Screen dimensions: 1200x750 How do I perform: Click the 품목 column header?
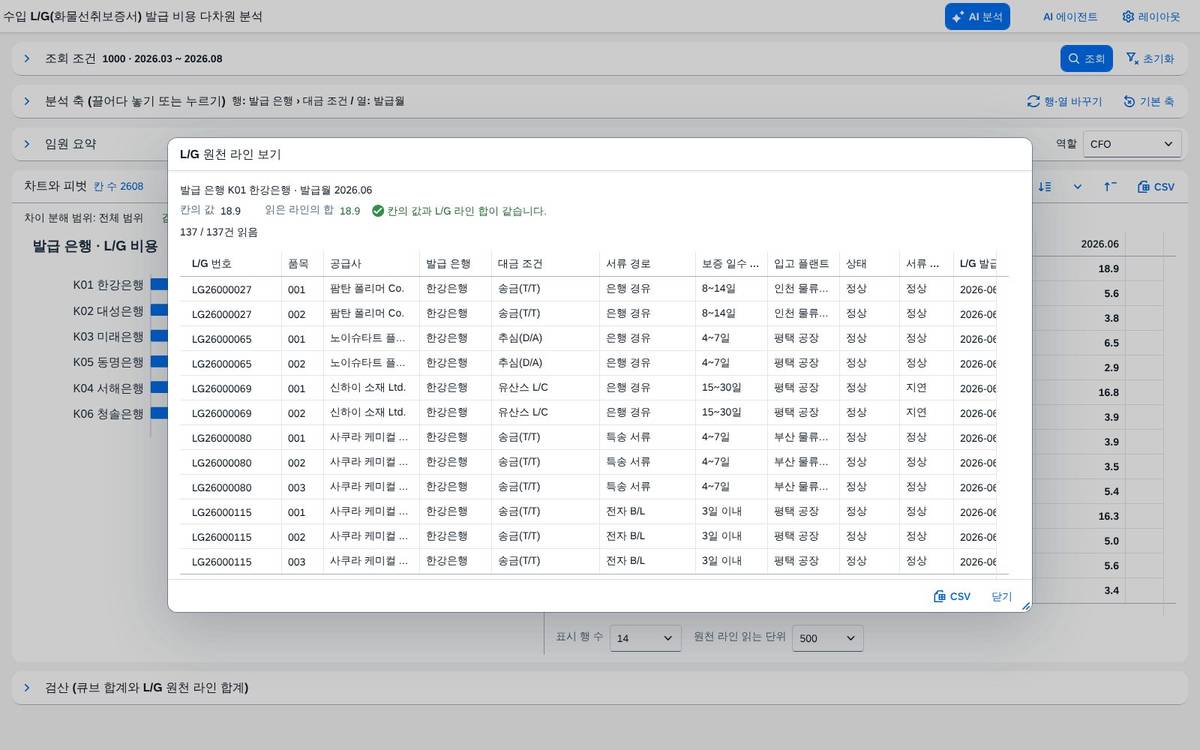(302, 263)
